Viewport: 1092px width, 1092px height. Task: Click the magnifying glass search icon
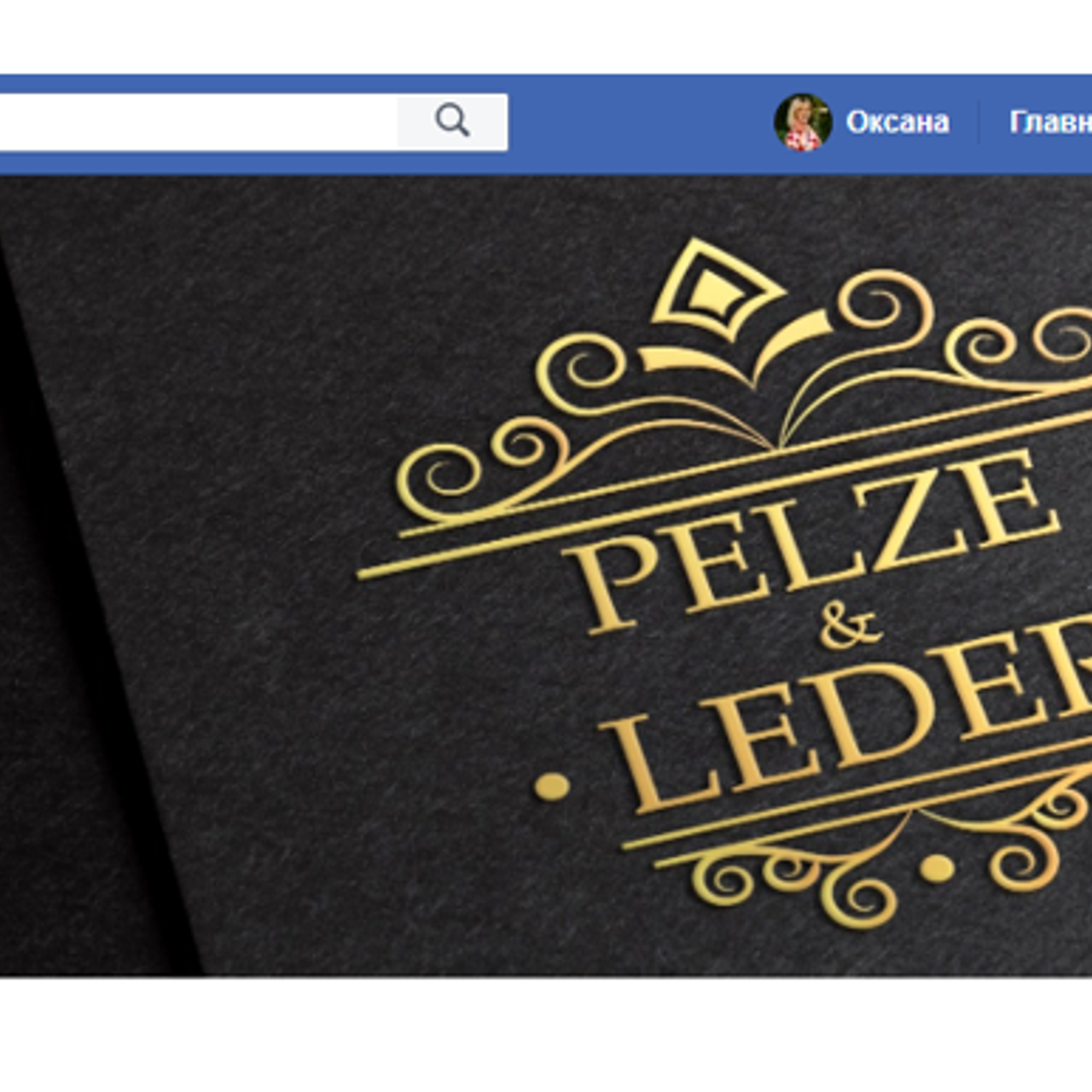[452, 121]
